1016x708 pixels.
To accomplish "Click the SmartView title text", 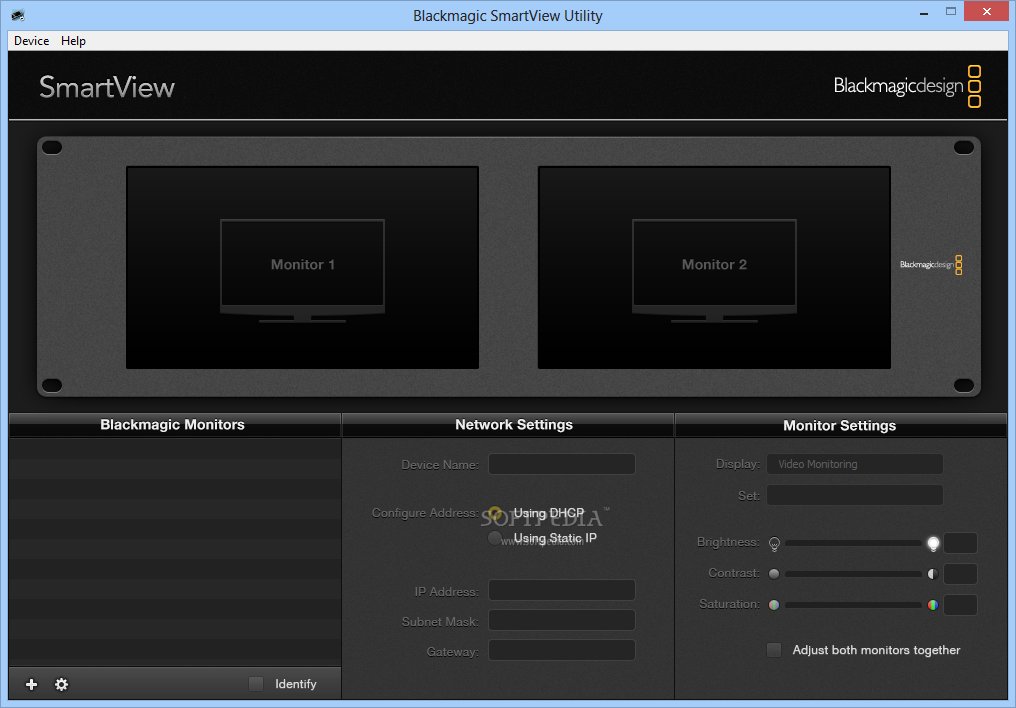I will (x=107, y=87).
